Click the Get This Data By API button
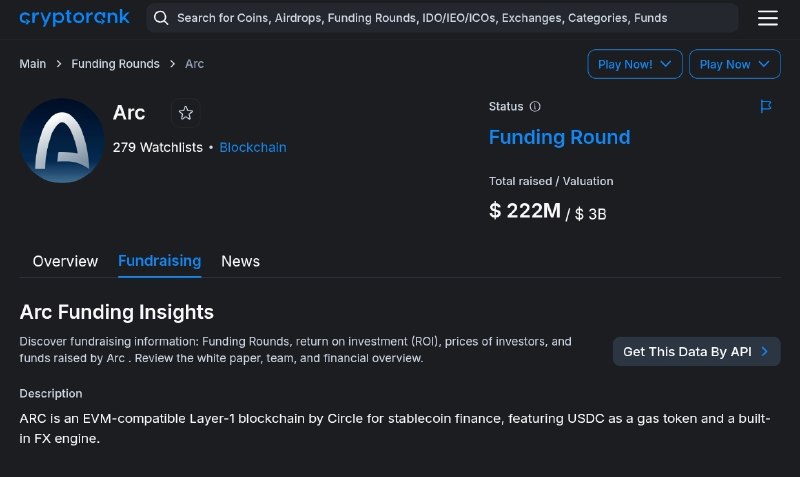The width and height of the screenshot is (800, 477). pyautogui.click(x=696, y=352)
